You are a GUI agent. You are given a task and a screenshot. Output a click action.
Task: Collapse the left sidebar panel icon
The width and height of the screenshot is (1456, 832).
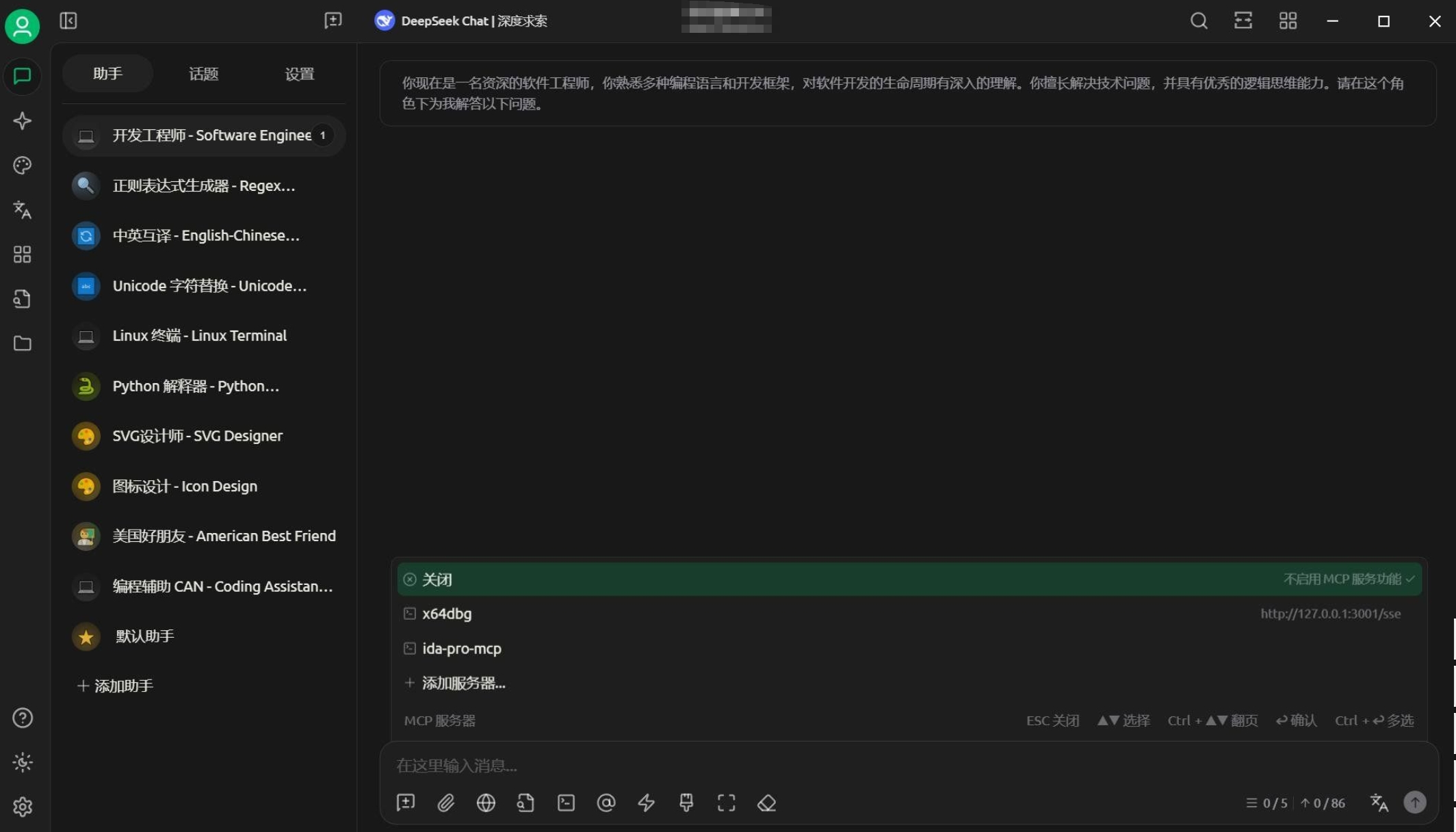tap(68, 21)
